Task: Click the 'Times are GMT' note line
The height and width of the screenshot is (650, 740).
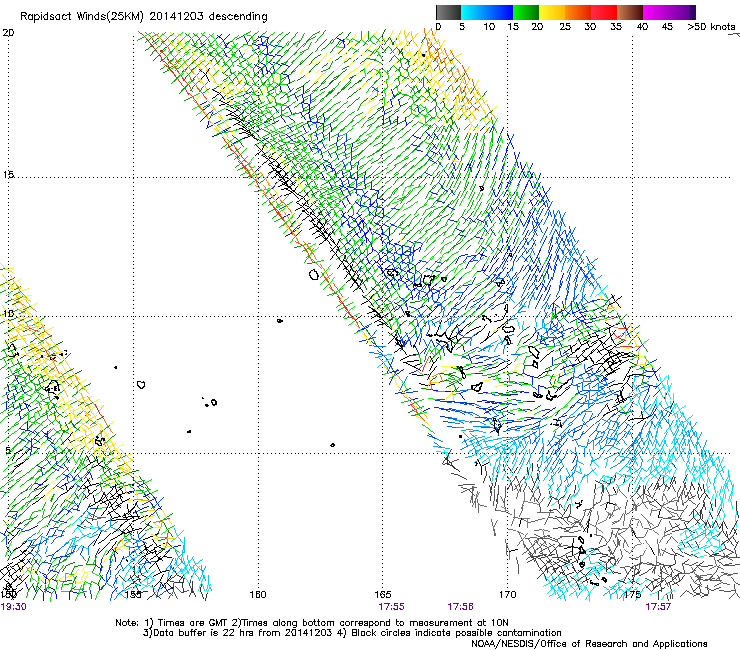Action: (311, 623)
